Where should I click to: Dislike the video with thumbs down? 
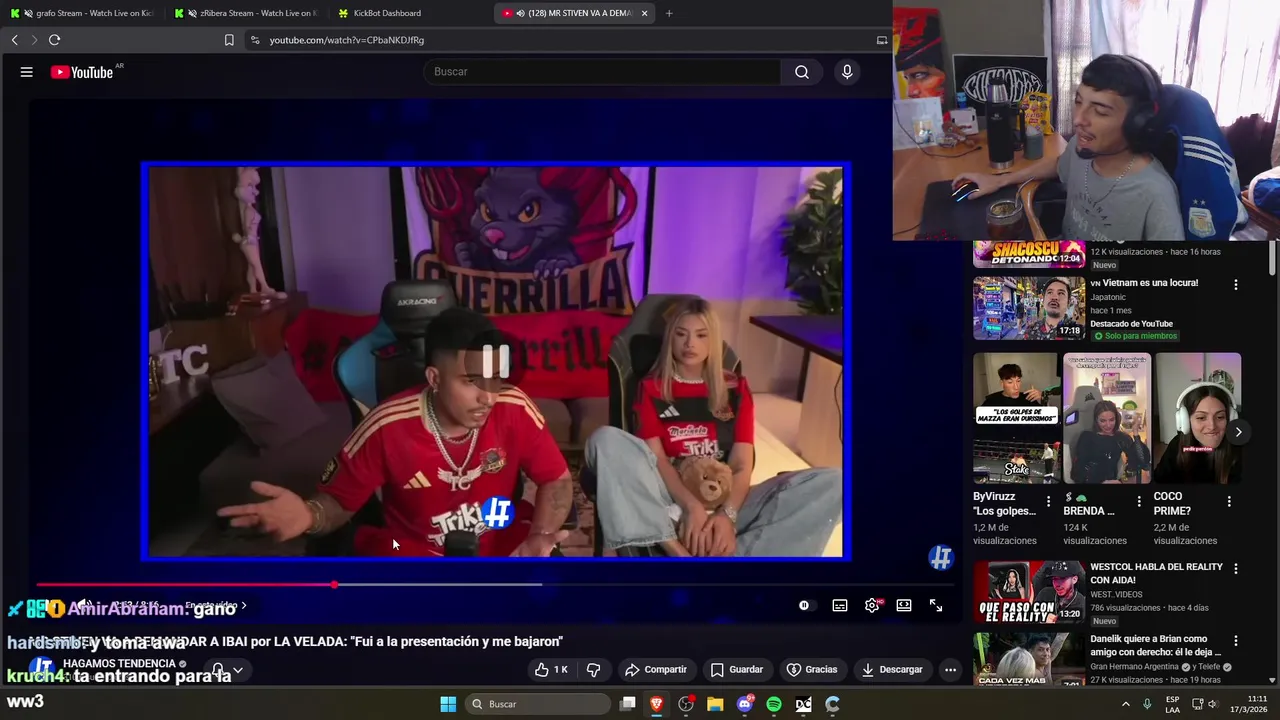593,669
